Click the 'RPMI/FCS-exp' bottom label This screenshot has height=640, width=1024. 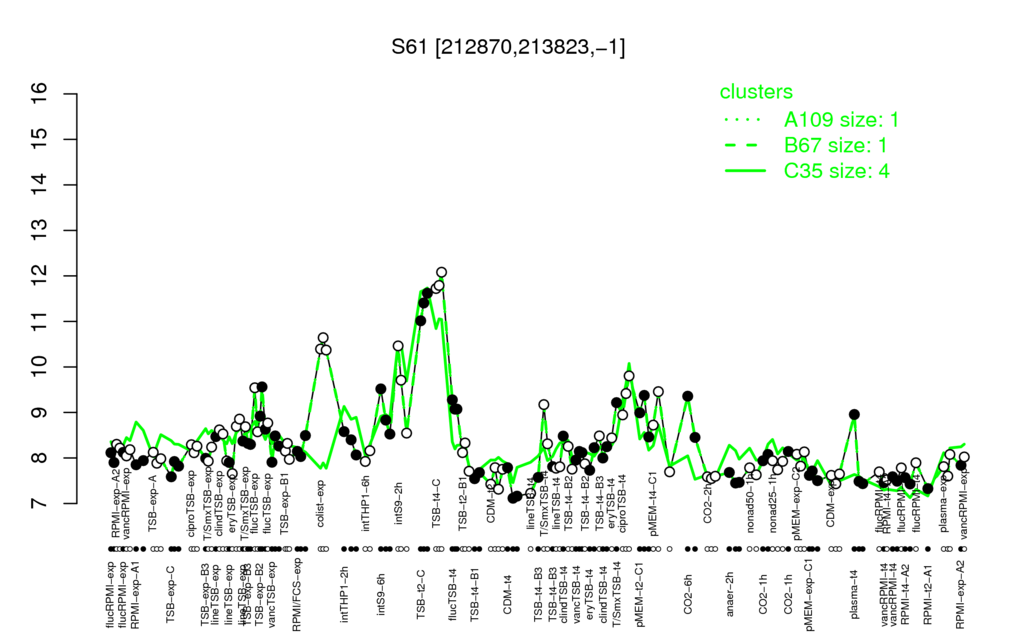click(x=296, y=595)
